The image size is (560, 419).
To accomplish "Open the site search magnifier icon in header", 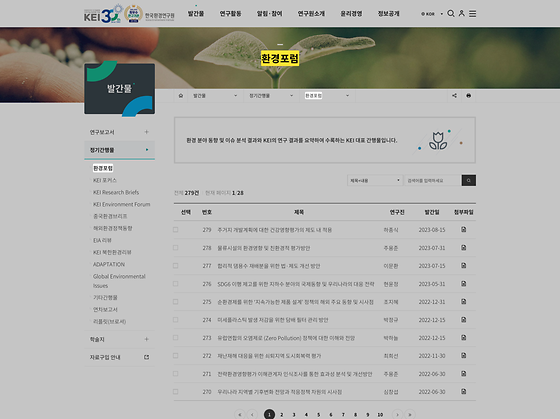I will click(x=451, y=14).
